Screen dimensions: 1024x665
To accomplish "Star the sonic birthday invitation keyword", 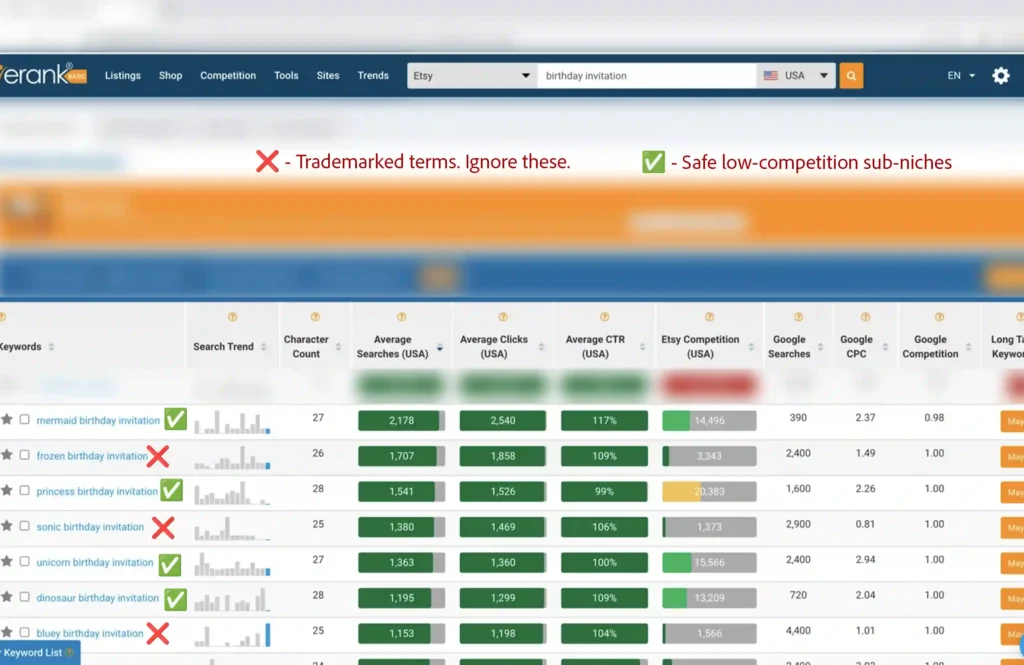I will 7,527.
